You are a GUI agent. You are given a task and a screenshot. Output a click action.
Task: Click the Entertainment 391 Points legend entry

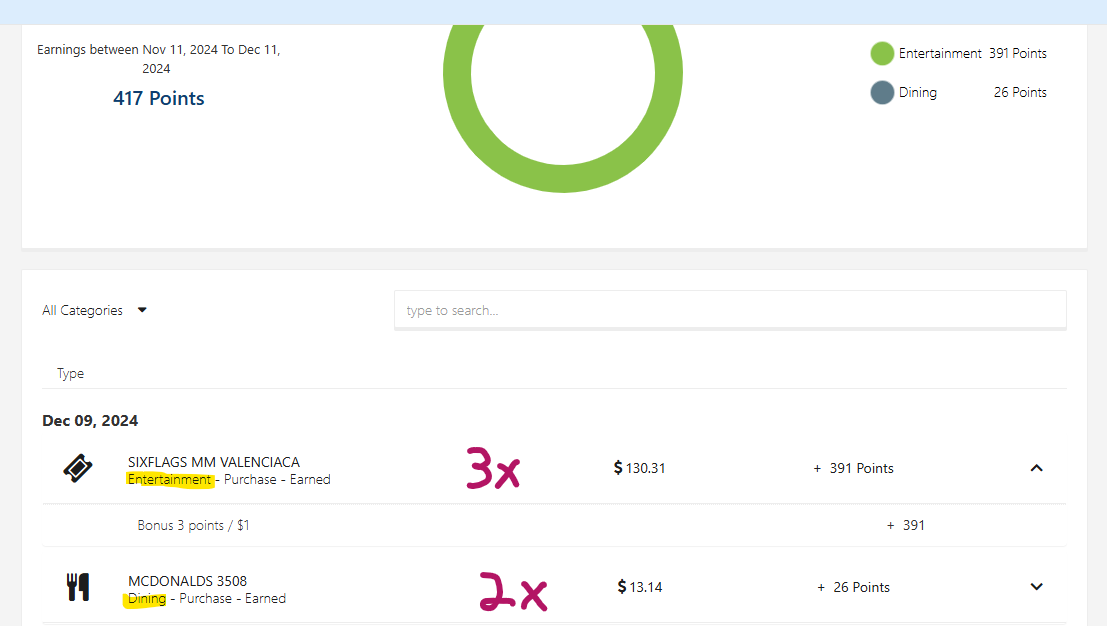point(958,53)
